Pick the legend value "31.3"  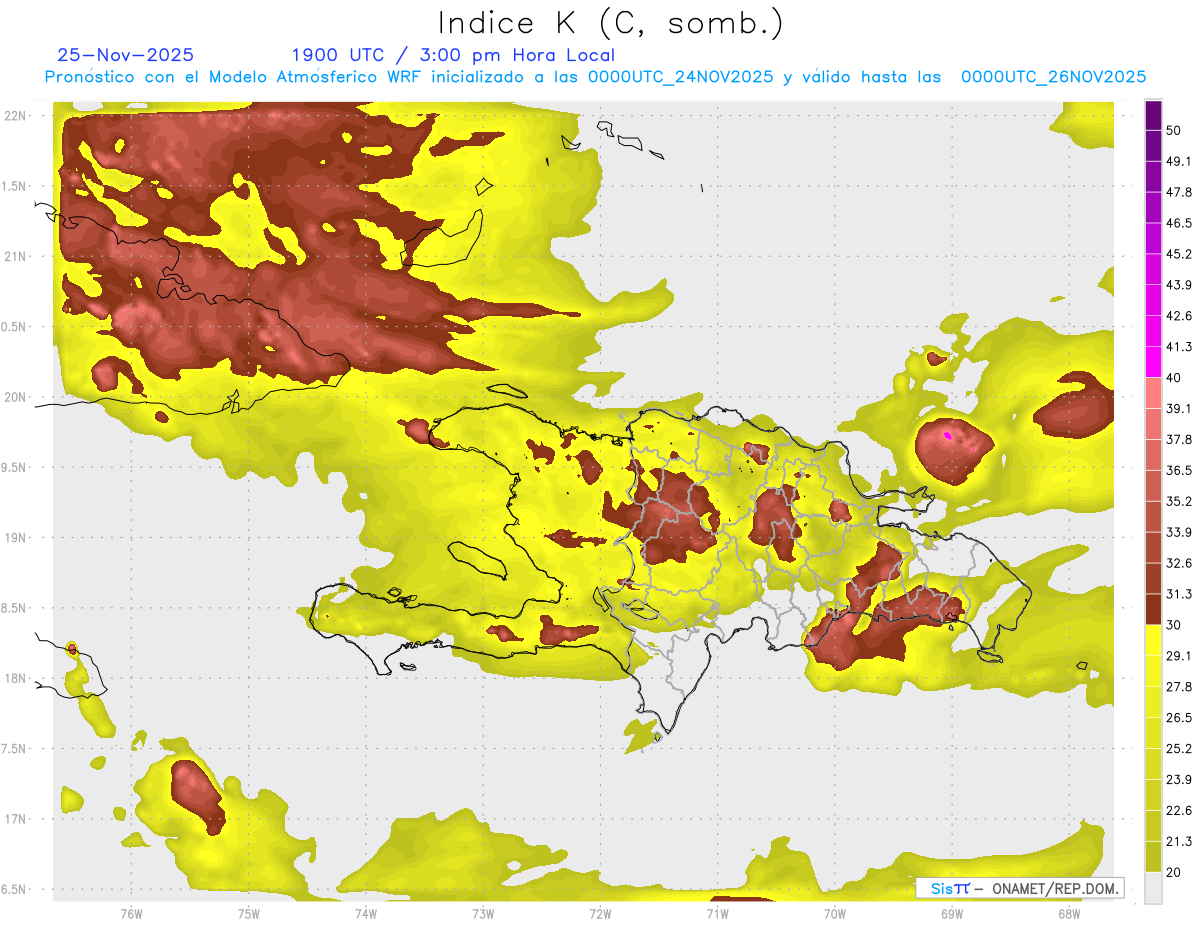1179,594
